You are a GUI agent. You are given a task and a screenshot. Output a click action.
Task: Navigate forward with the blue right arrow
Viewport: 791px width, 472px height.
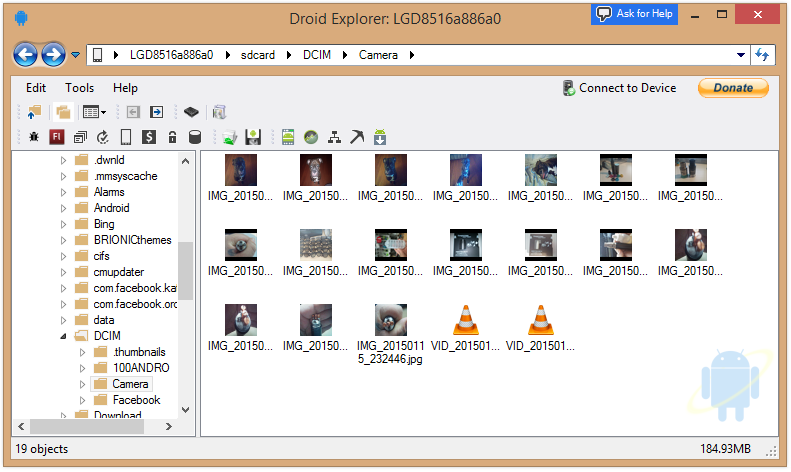53,54
